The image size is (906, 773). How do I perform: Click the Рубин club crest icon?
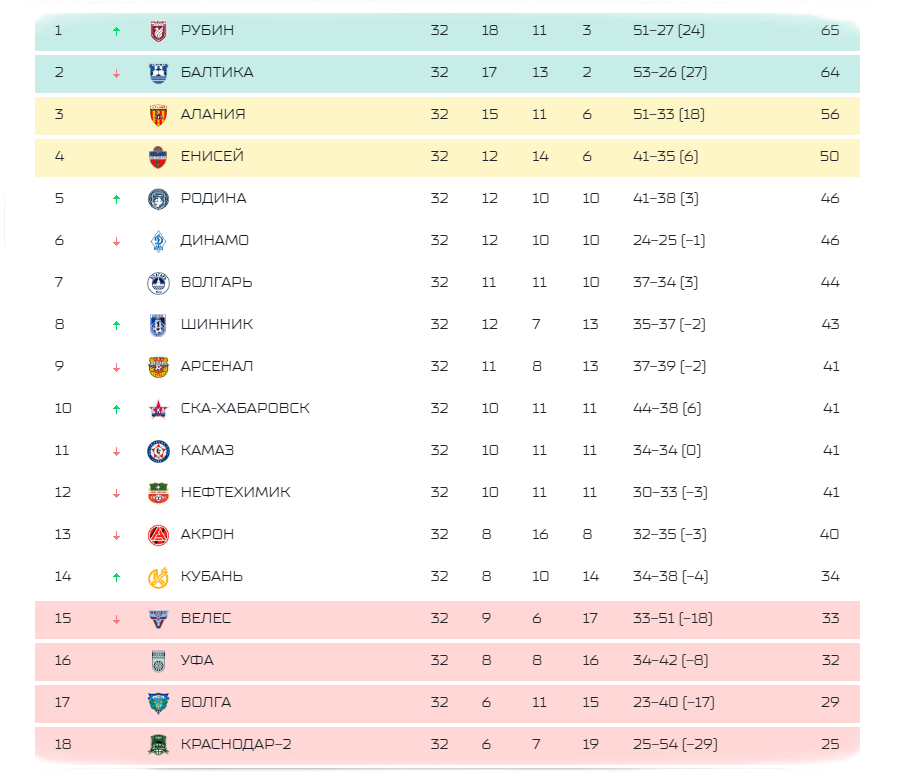pos(158,31)
